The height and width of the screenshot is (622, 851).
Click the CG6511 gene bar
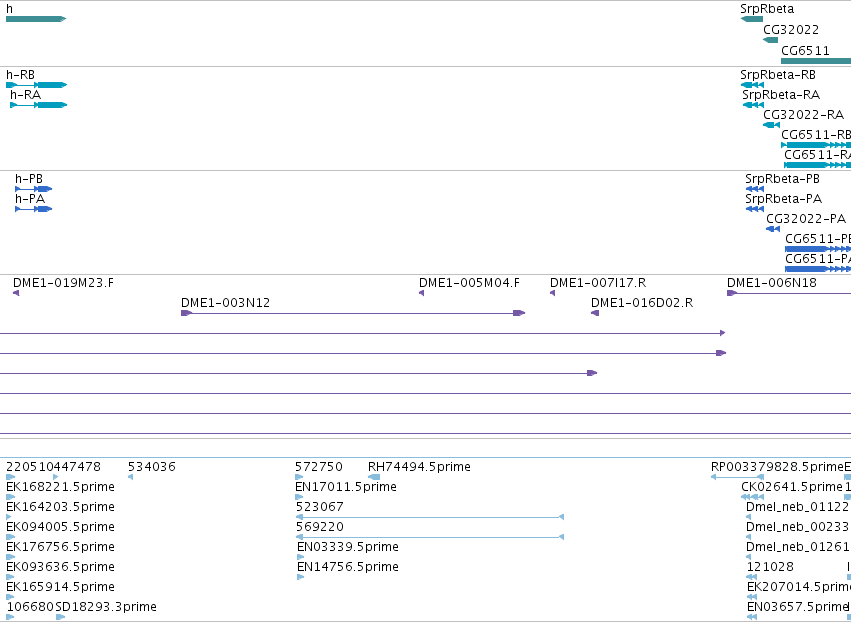[x=816, y=61]
